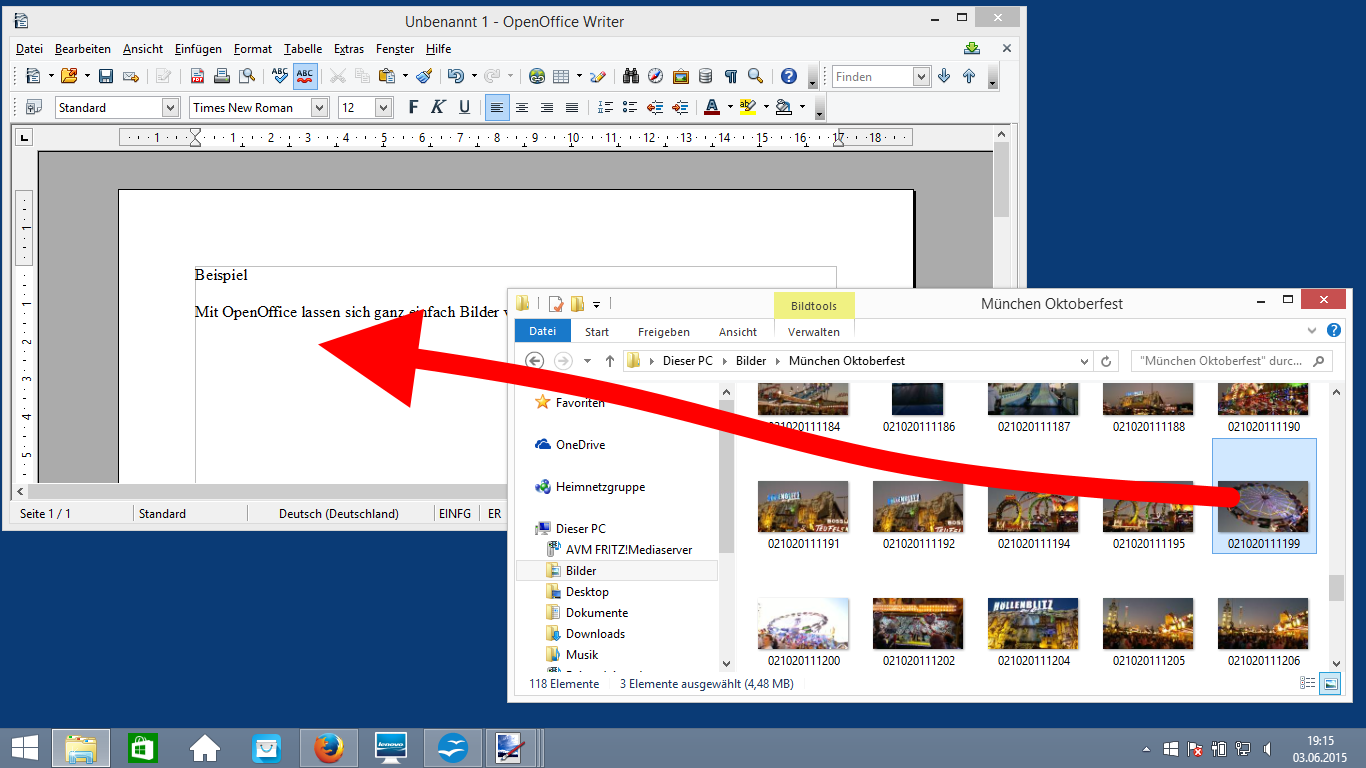1366x768 pixels.
Task: Open the font color dropdown arrow
Action: coord(730,107)
